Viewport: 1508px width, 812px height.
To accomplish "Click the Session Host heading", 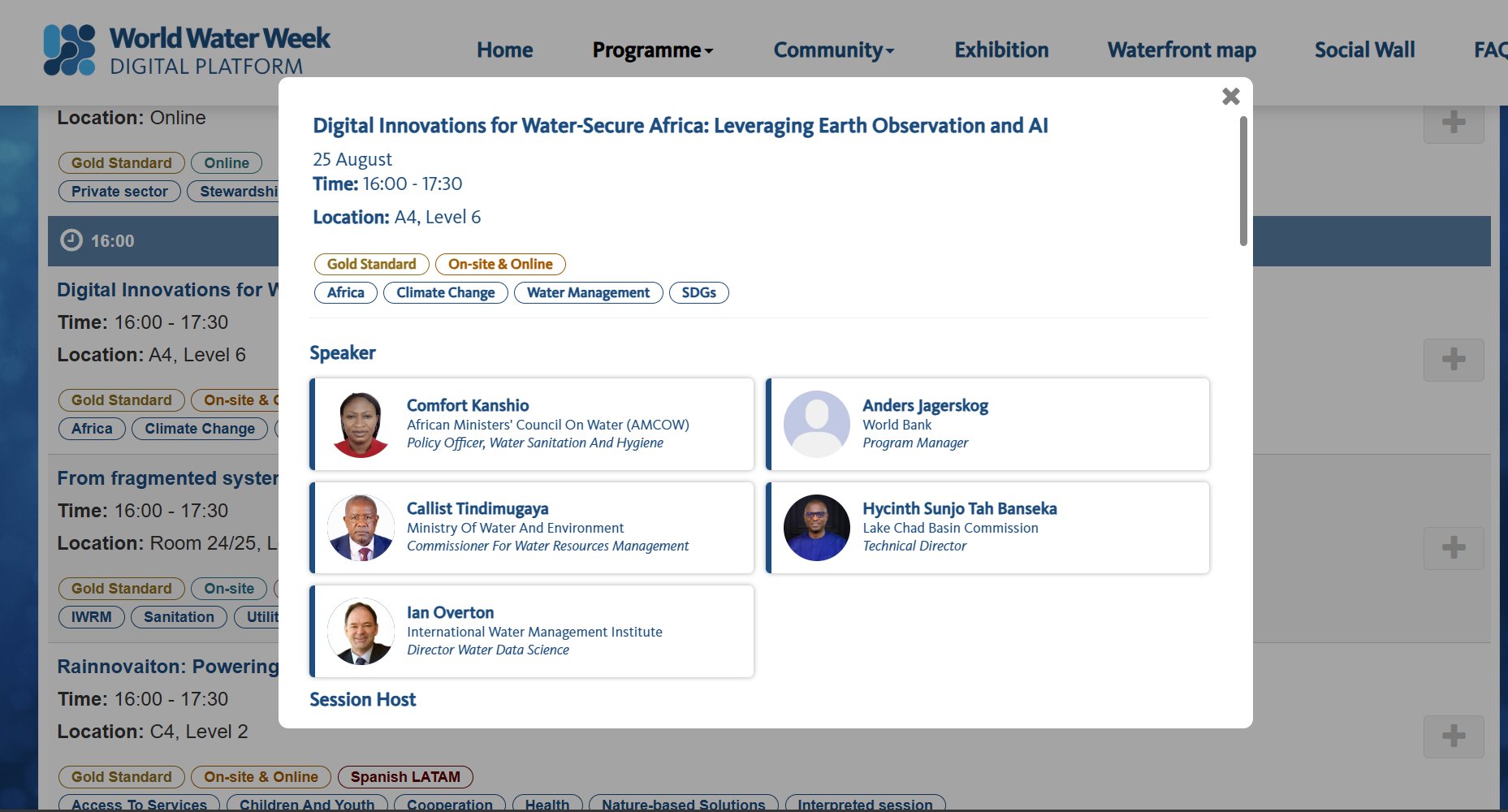I will click(362, 700).
